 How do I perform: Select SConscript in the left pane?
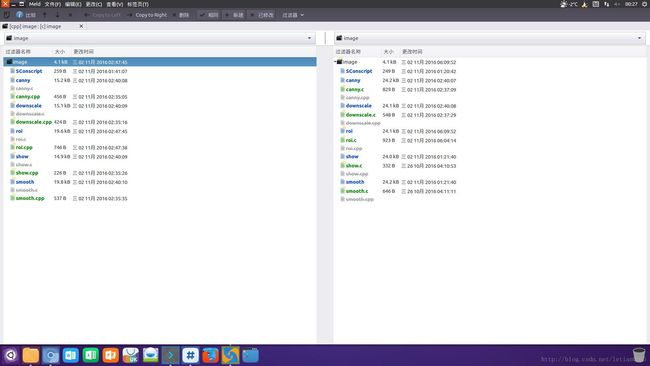point(29,71)
